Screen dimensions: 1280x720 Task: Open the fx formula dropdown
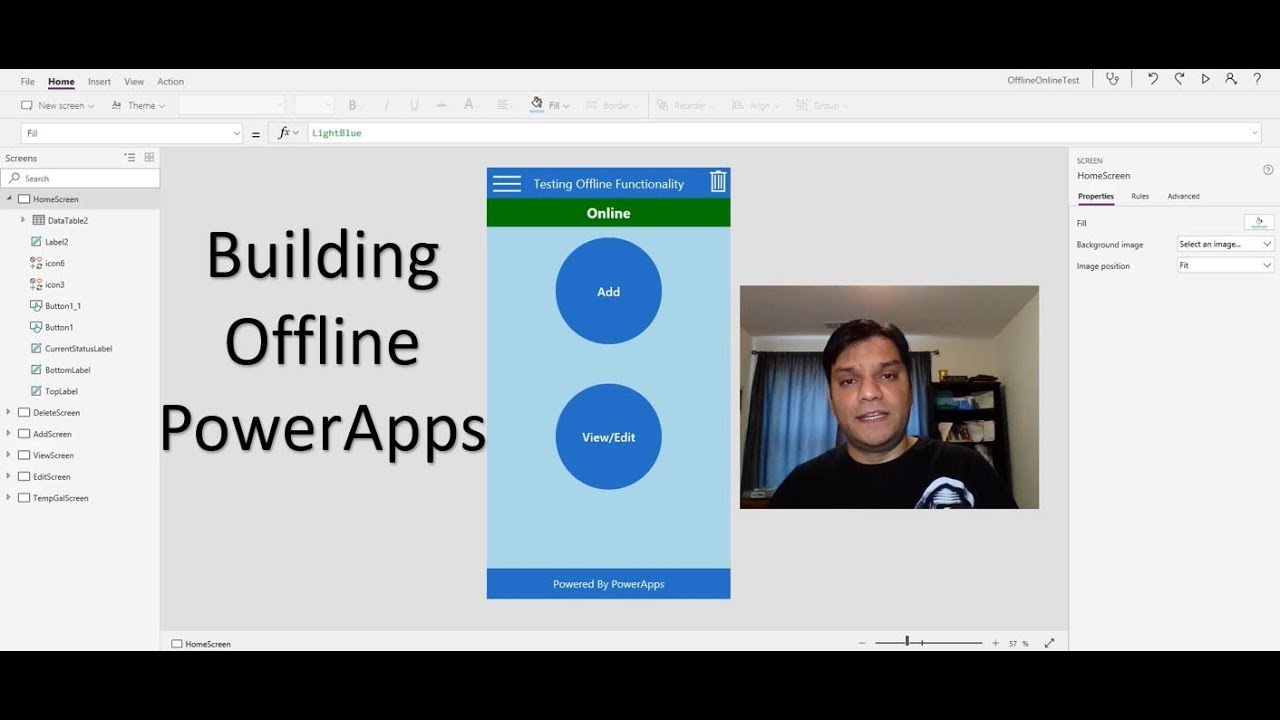point(288,133)
